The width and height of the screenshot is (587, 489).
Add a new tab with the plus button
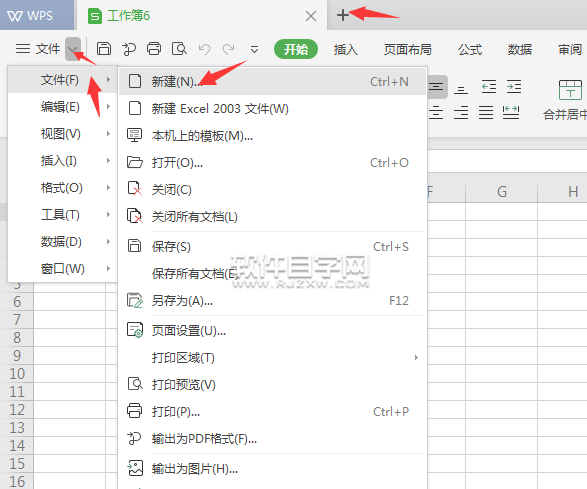tap(343, 15)
